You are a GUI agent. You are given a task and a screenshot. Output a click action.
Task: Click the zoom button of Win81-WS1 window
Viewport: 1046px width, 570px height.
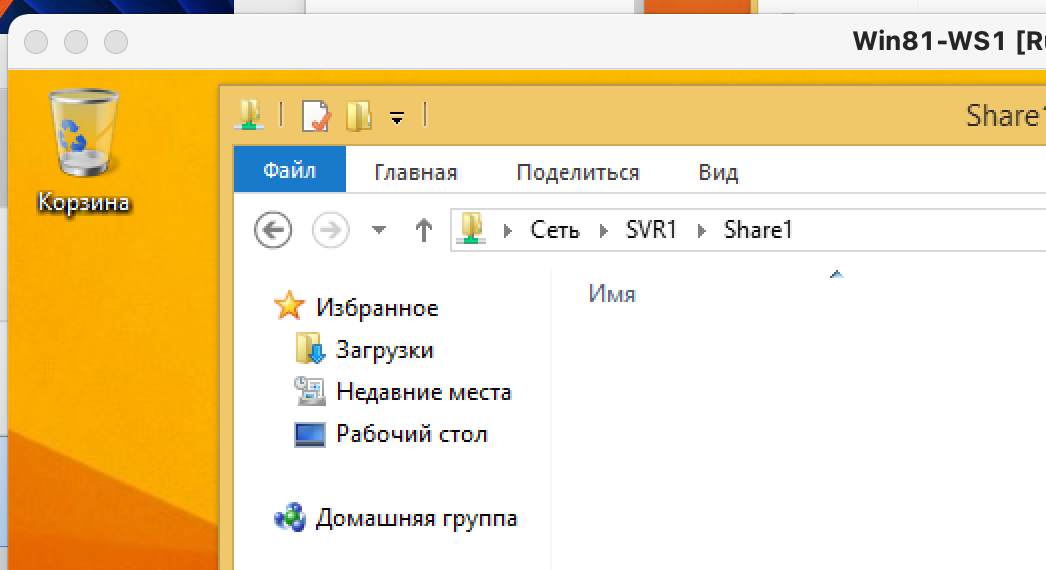point(116,42)
